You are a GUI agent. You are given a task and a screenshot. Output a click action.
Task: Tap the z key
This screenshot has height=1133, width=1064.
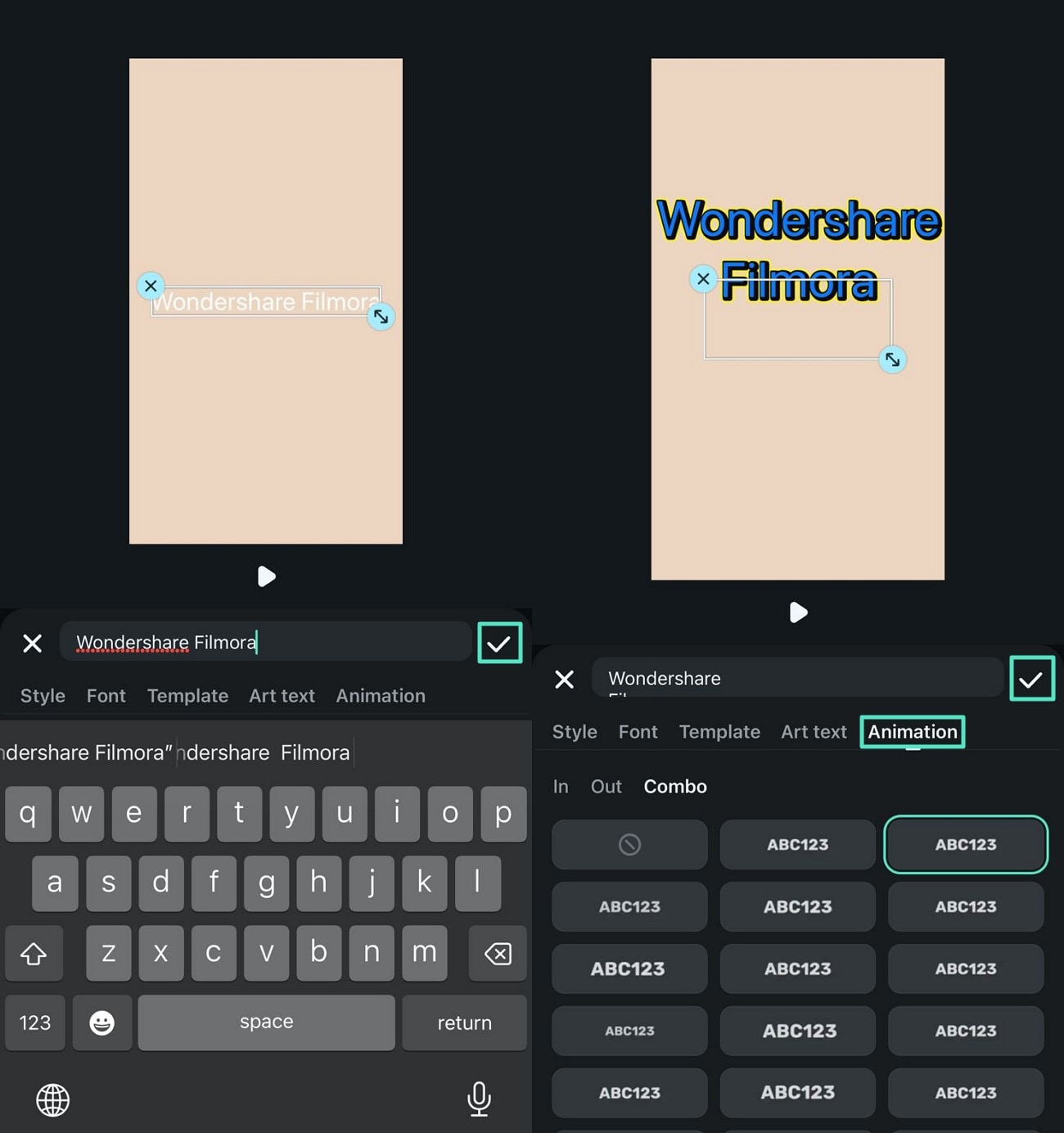[108, 953]
